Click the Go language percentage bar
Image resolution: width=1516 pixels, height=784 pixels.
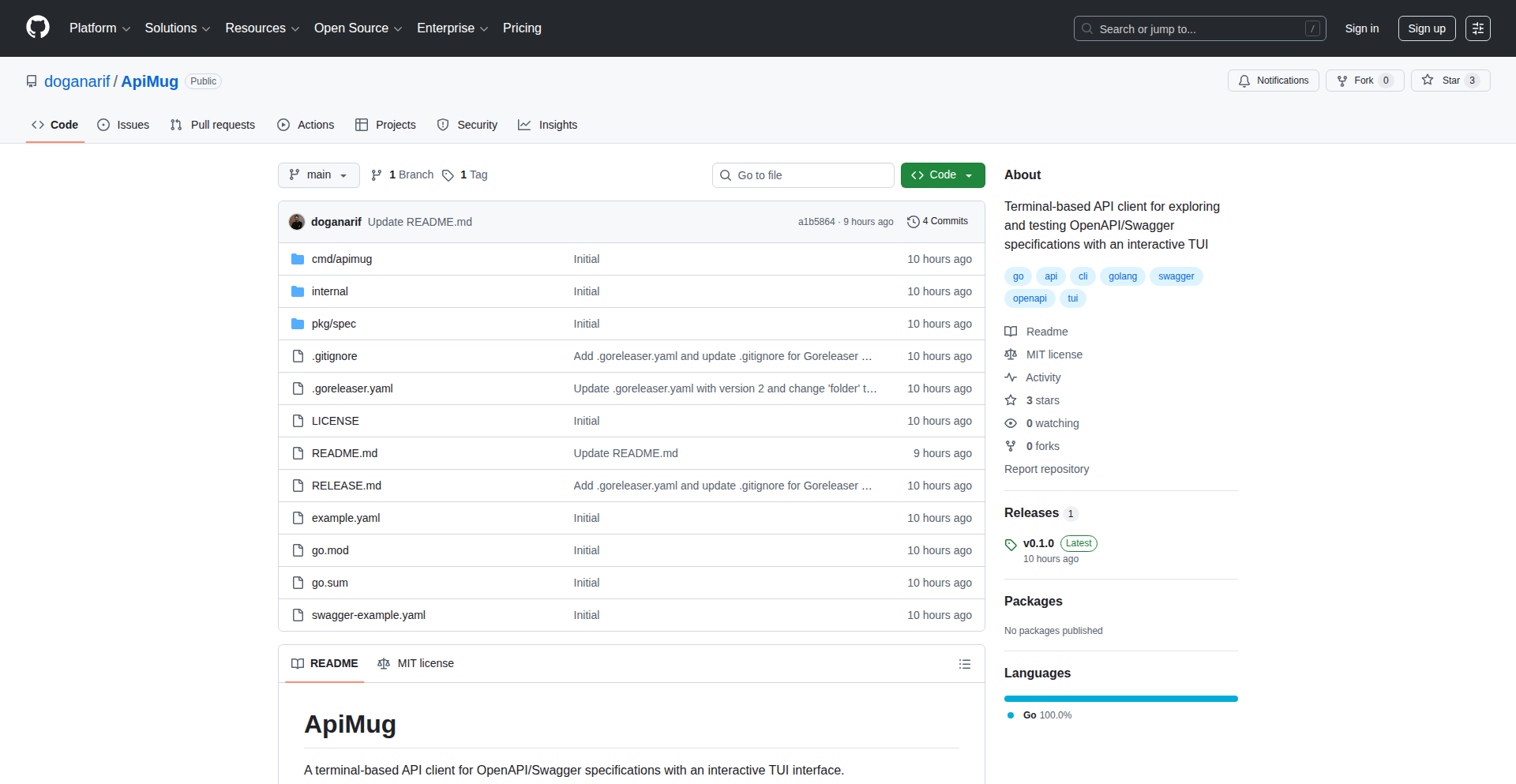point(1120,699)
